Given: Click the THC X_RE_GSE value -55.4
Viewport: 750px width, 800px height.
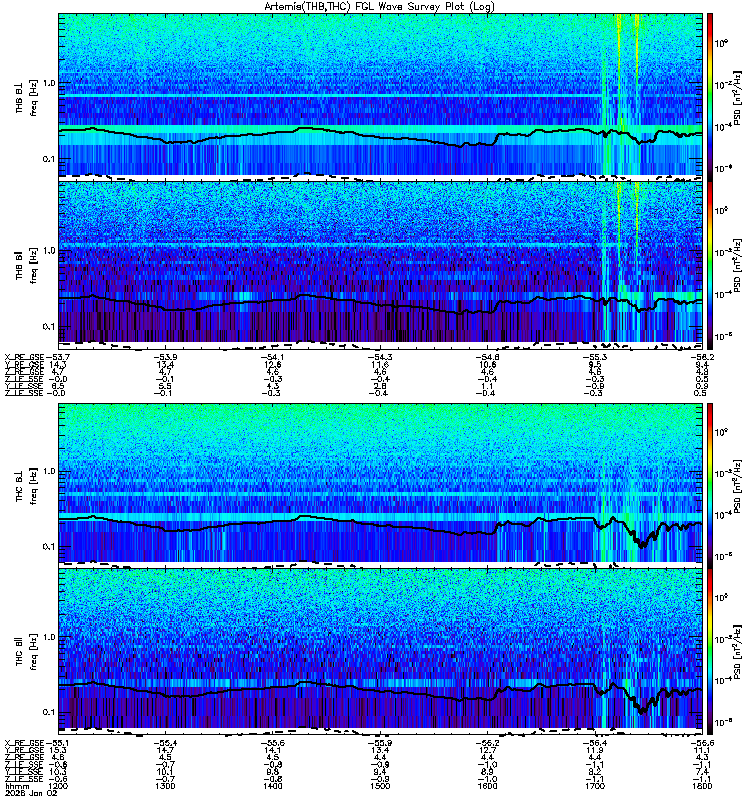Looking at the screenshot, I should pos(165,743).
